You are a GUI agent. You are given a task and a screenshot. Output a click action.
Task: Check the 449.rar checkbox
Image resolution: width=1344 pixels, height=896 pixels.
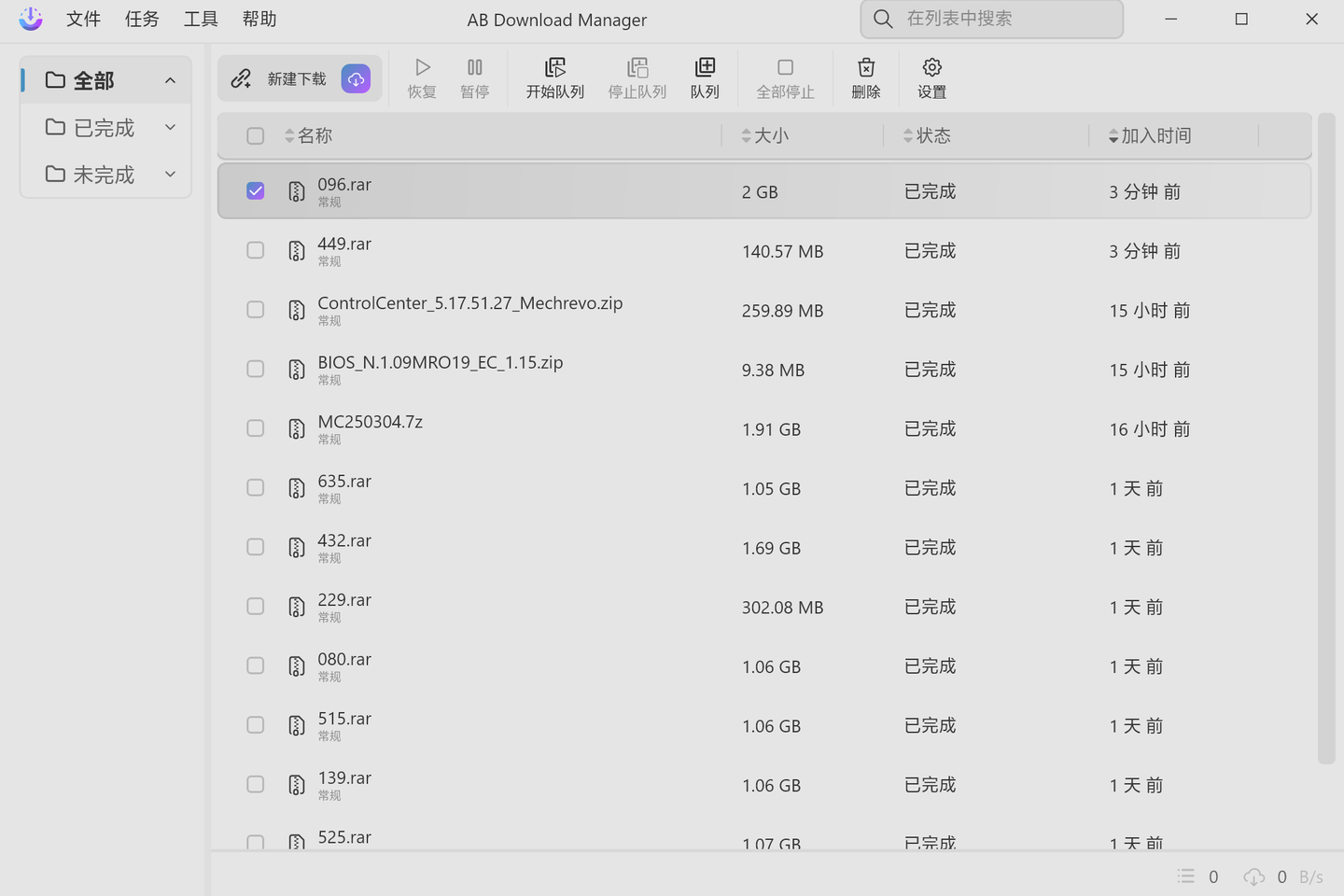(255, 250)
